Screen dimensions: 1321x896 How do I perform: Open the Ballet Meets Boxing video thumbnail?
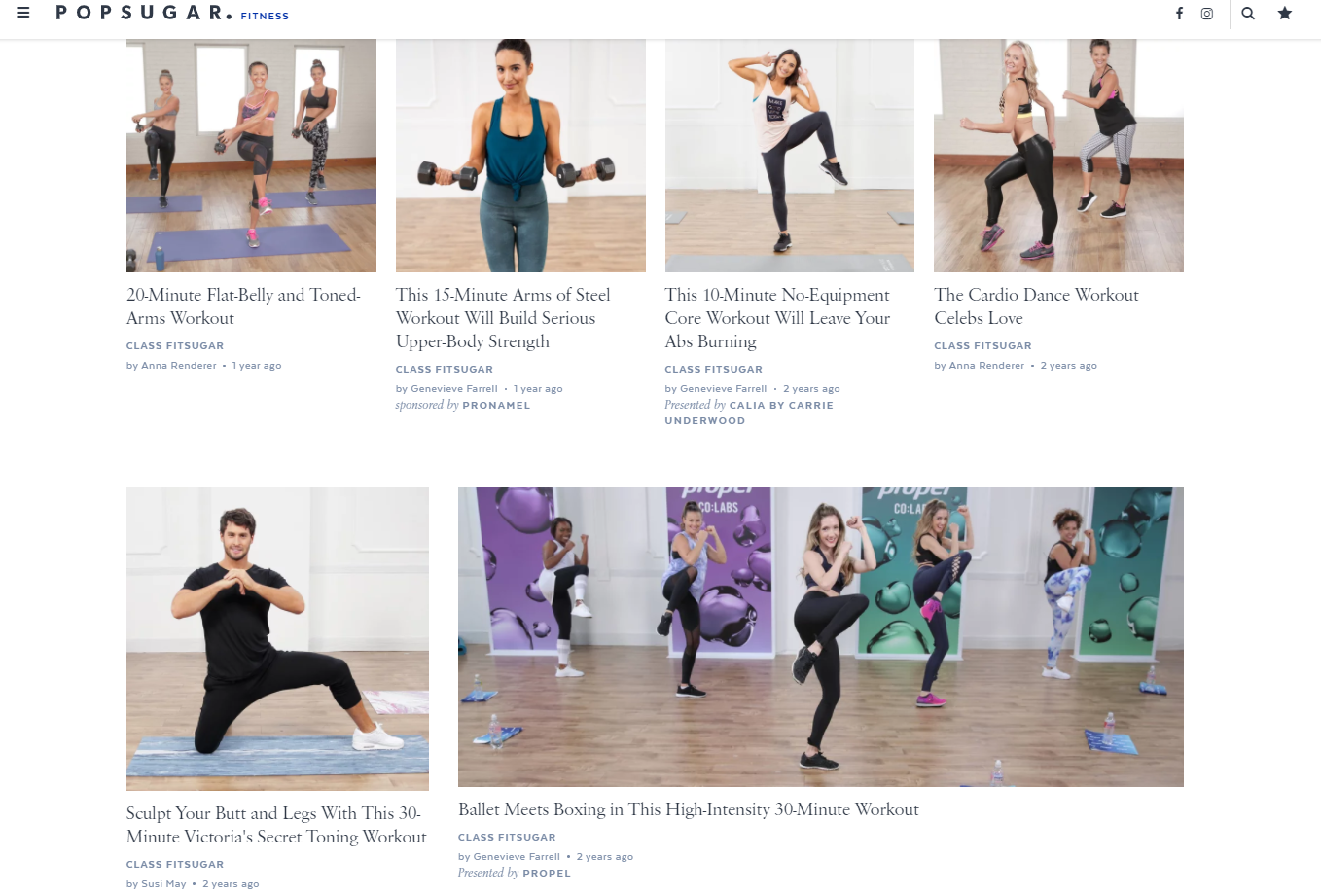click(x=821, y=637)
